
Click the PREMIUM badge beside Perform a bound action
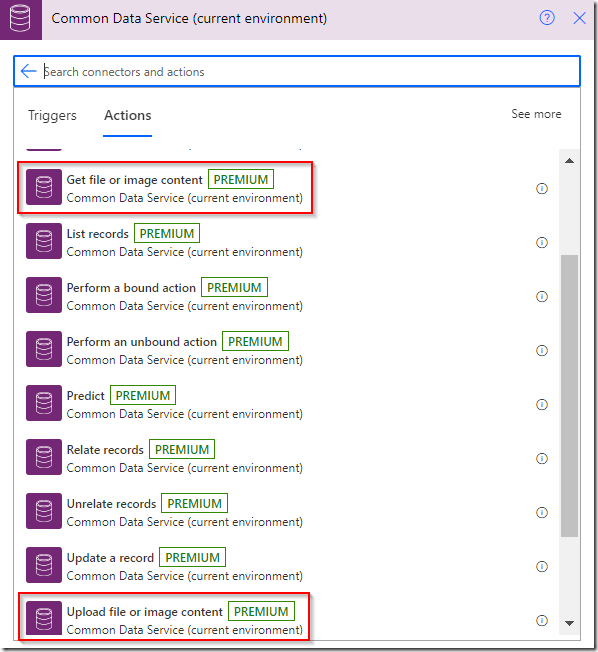click(x=234, y=287)
